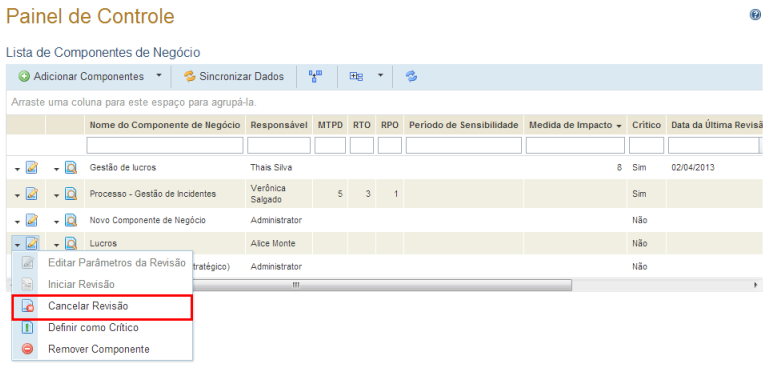This screenshot has height=367, width=768.
Task: Click Adicionar Componentes button
Action: tap(82, 76)
